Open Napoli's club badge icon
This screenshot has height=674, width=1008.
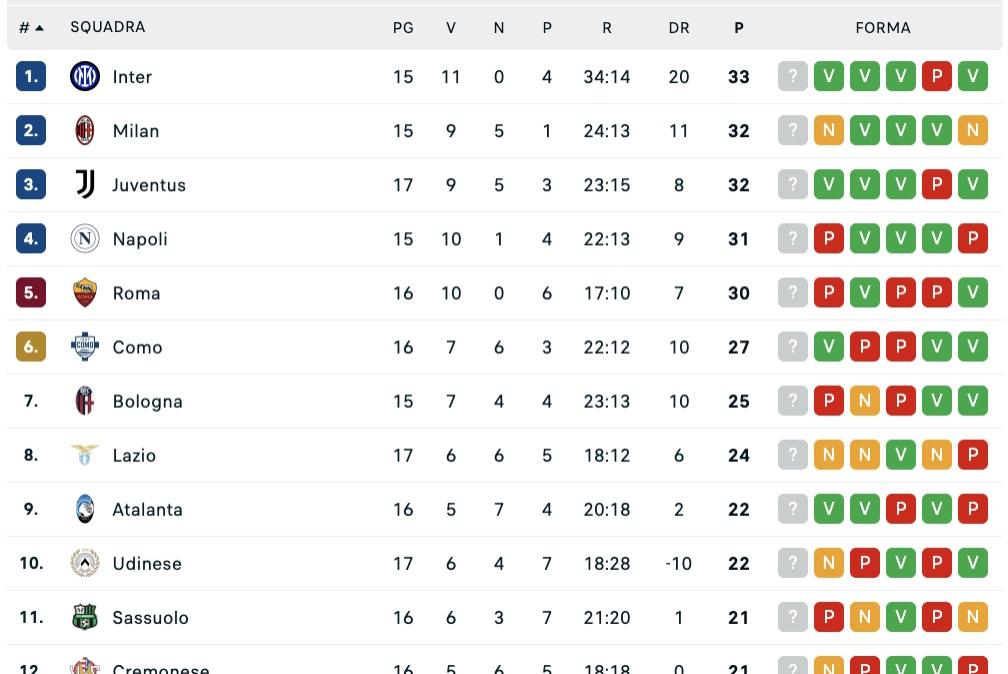[85, 238]
